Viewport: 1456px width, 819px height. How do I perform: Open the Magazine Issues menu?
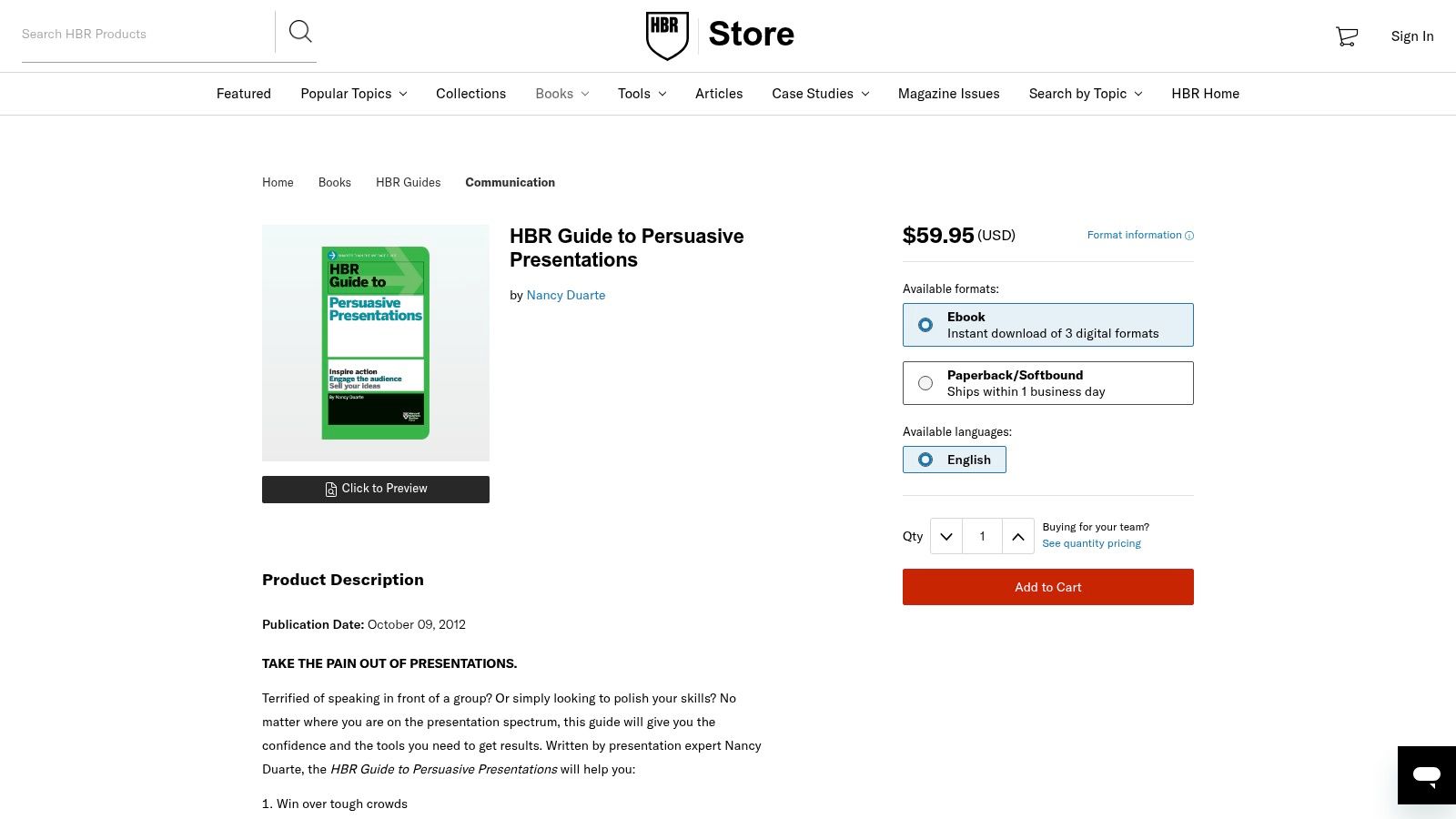[x=948, y=94]
